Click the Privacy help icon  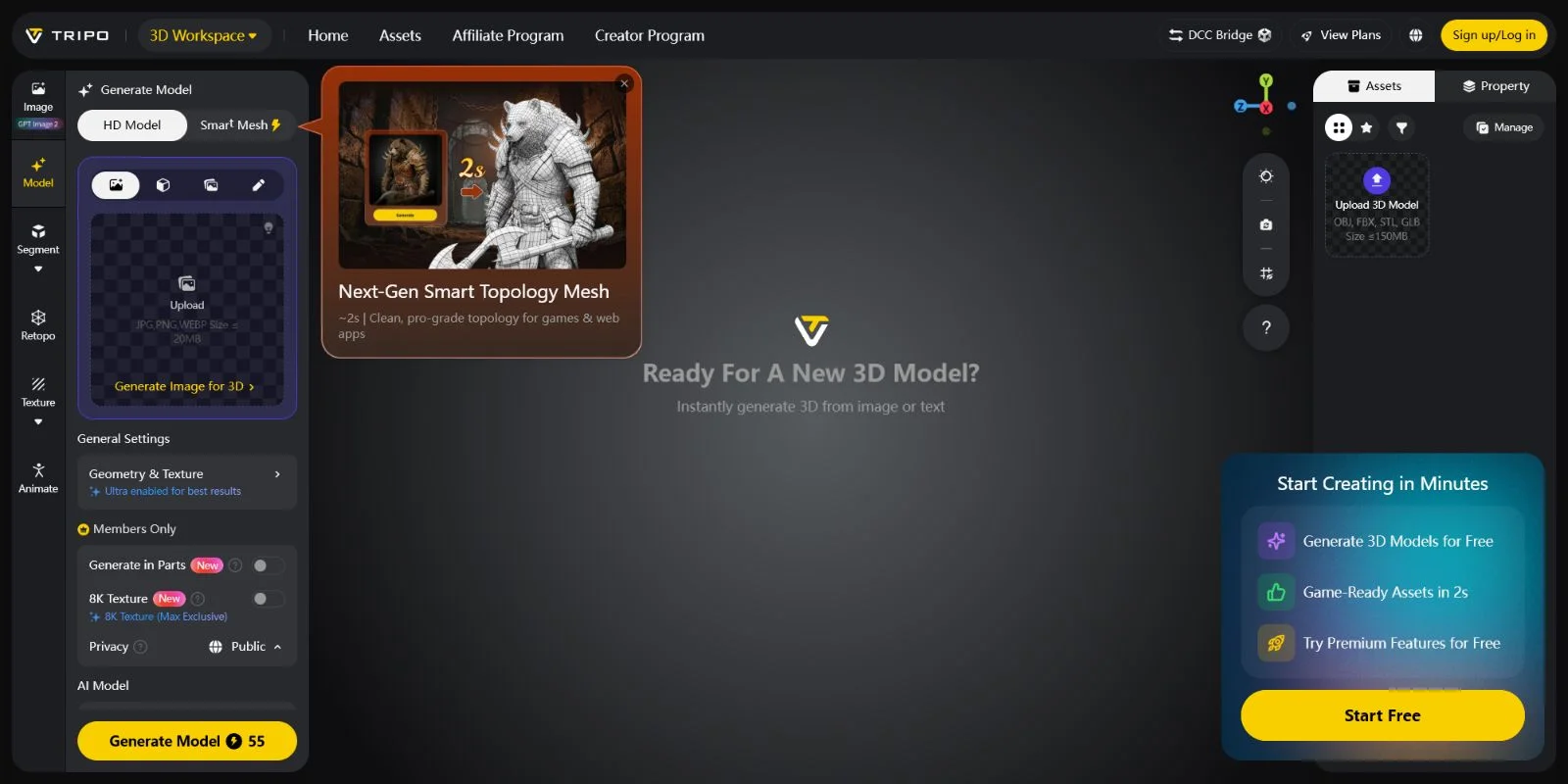(140, 647)
